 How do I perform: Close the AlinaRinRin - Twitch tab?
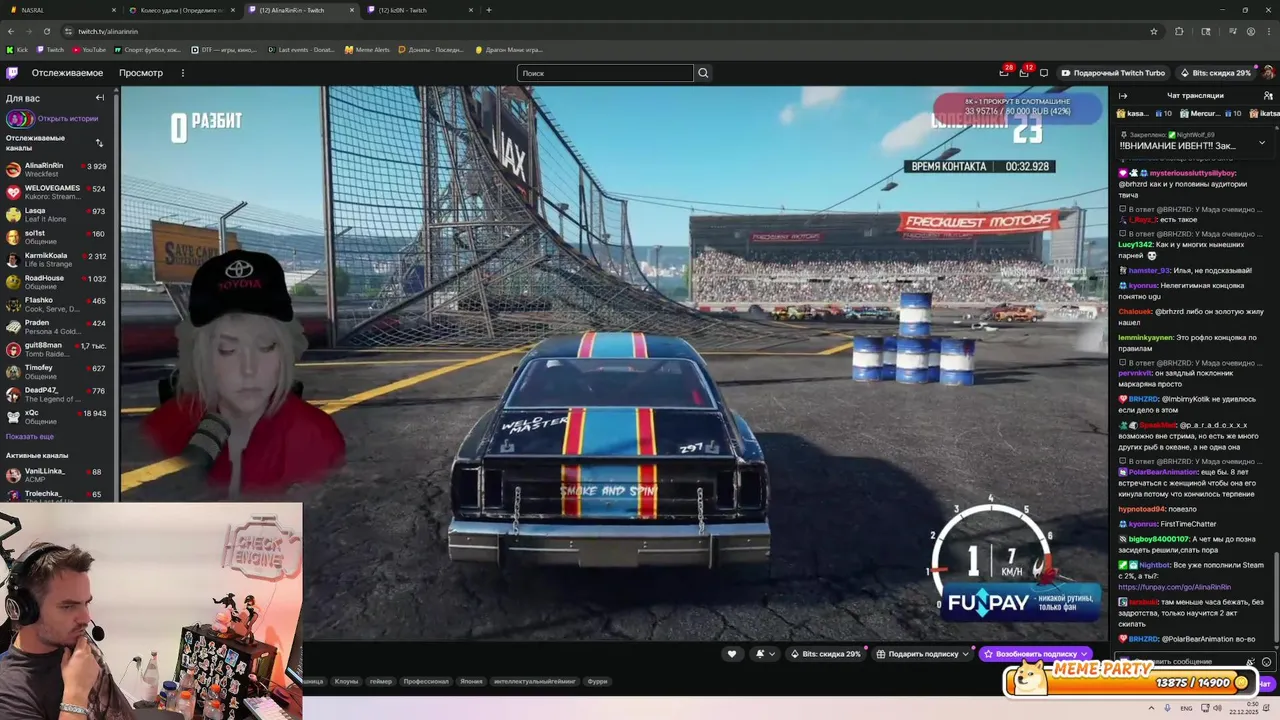[x=352, y=10]
